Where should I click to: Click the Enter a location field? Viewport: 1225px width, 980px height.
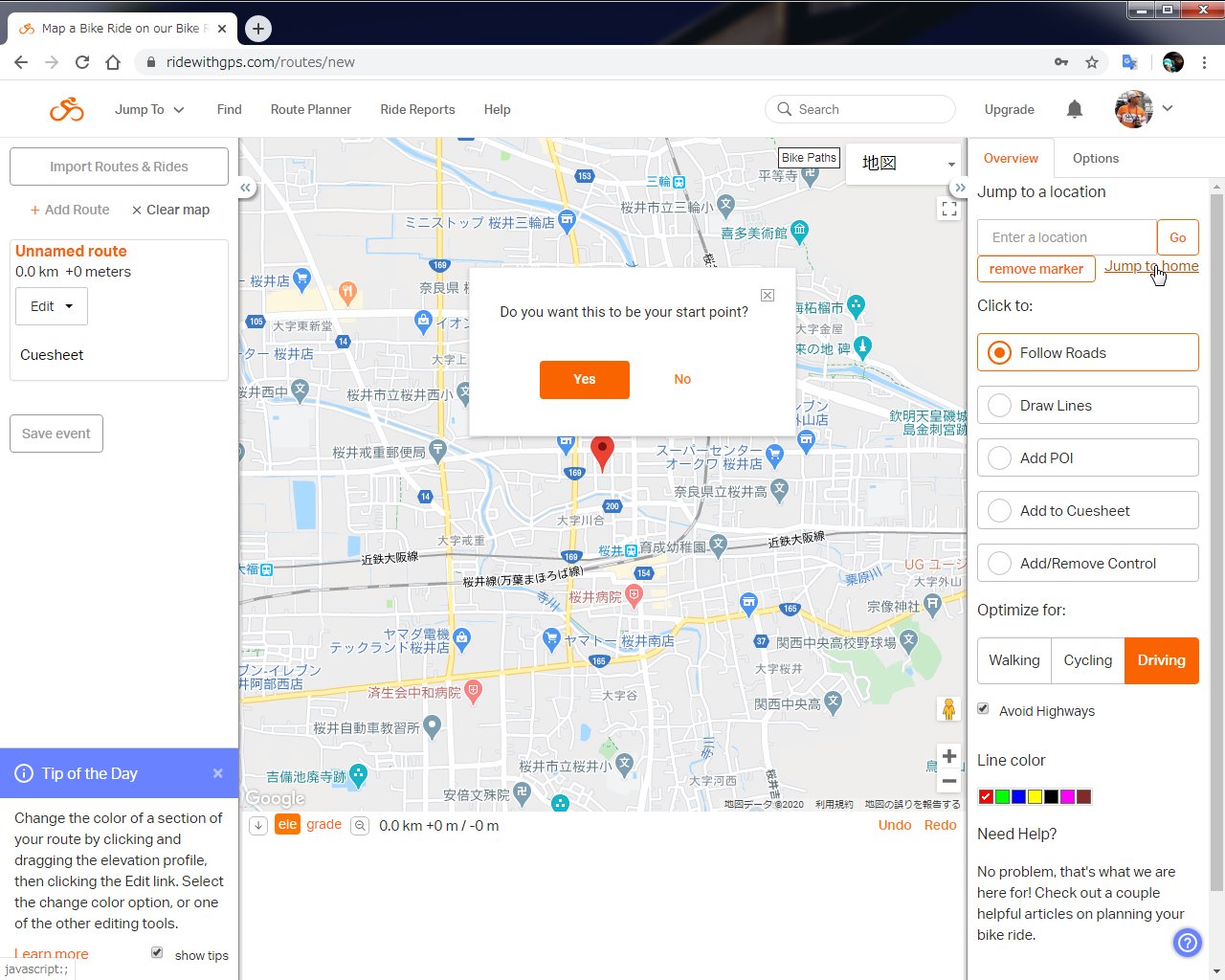1067,237
